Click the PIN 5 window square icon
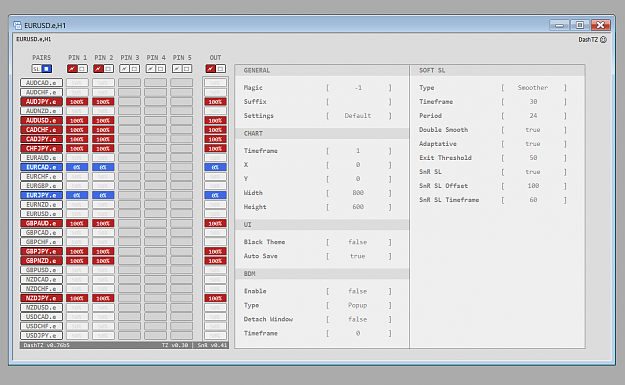Image resolution: width=625 pixels, height=385 pixels. coord(187,69)
